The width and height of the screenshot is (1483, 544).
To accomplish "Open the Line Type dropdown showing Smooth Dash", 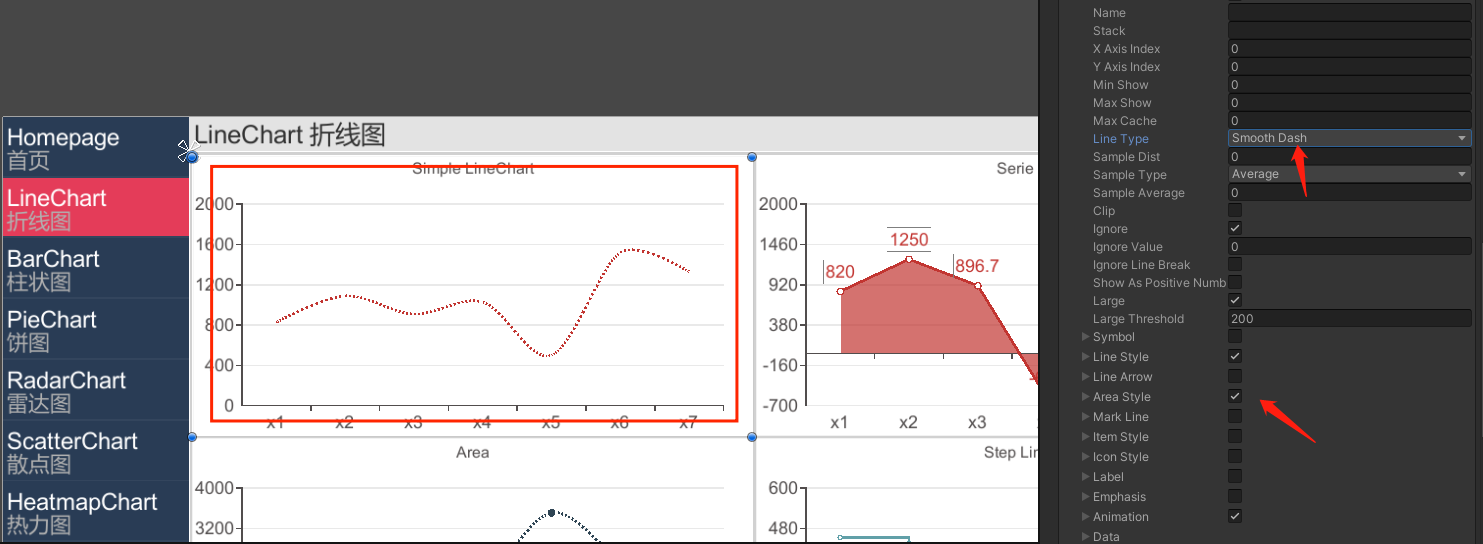I will pos(1349,138).
